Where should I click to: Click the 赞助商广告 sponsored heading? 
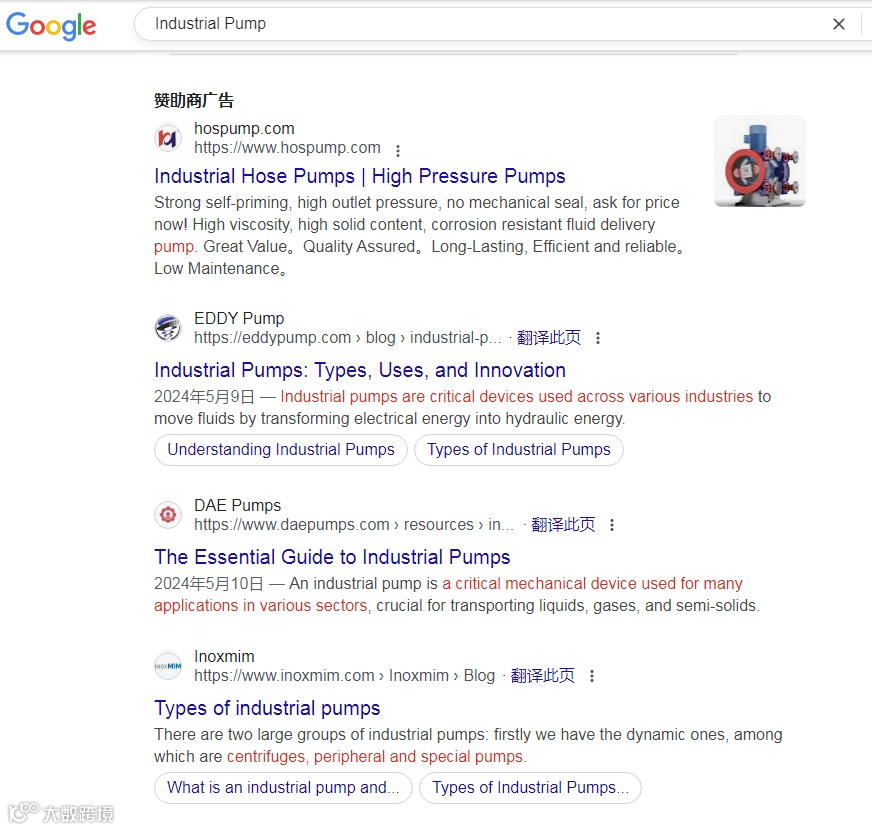(194, 101)
